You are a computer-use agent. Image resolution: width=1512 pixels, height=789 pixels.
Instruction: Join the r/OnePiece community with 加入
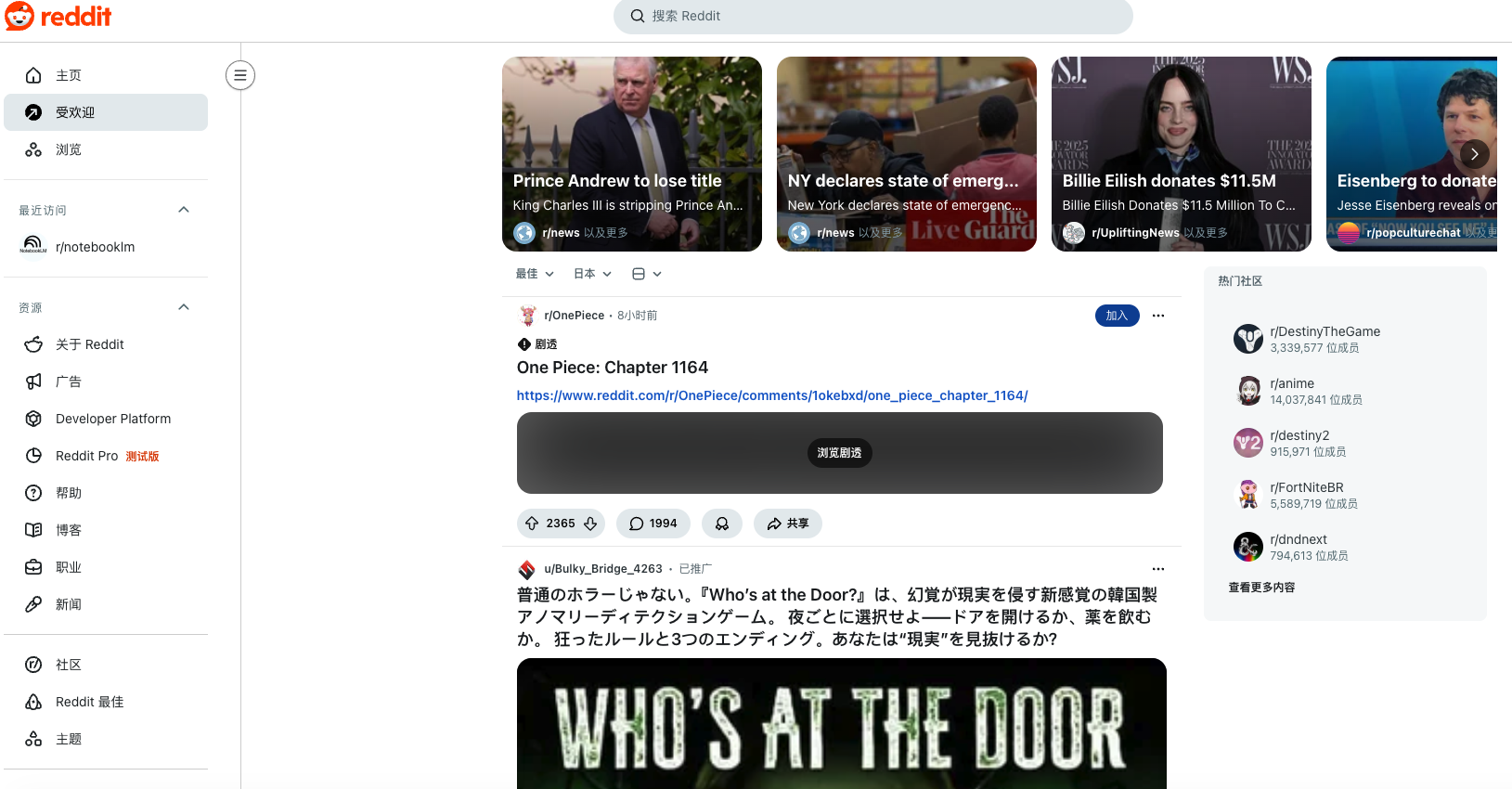pos(1117,316)
